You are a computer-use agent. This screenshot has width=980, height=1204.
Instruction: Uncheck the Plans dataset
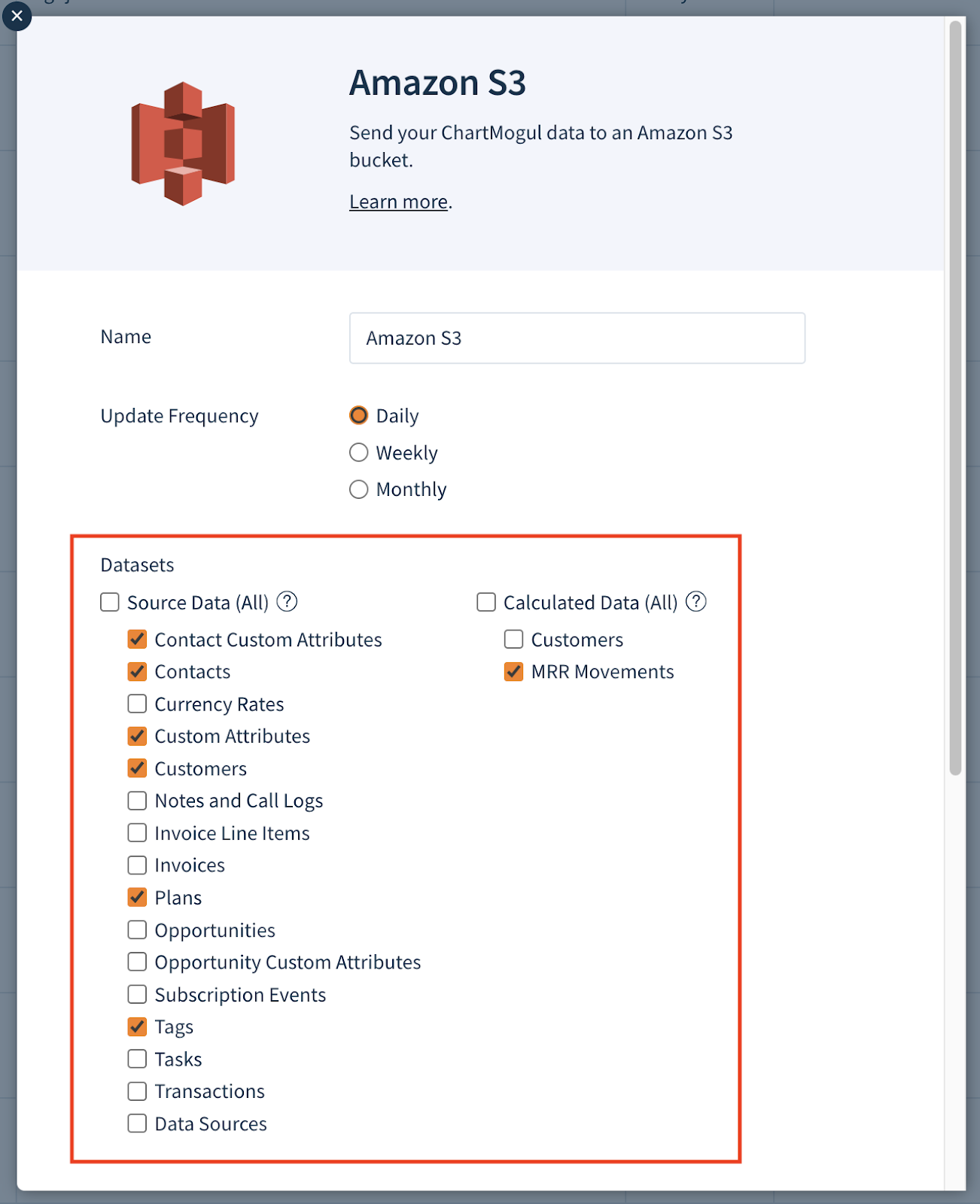[137, 897]
